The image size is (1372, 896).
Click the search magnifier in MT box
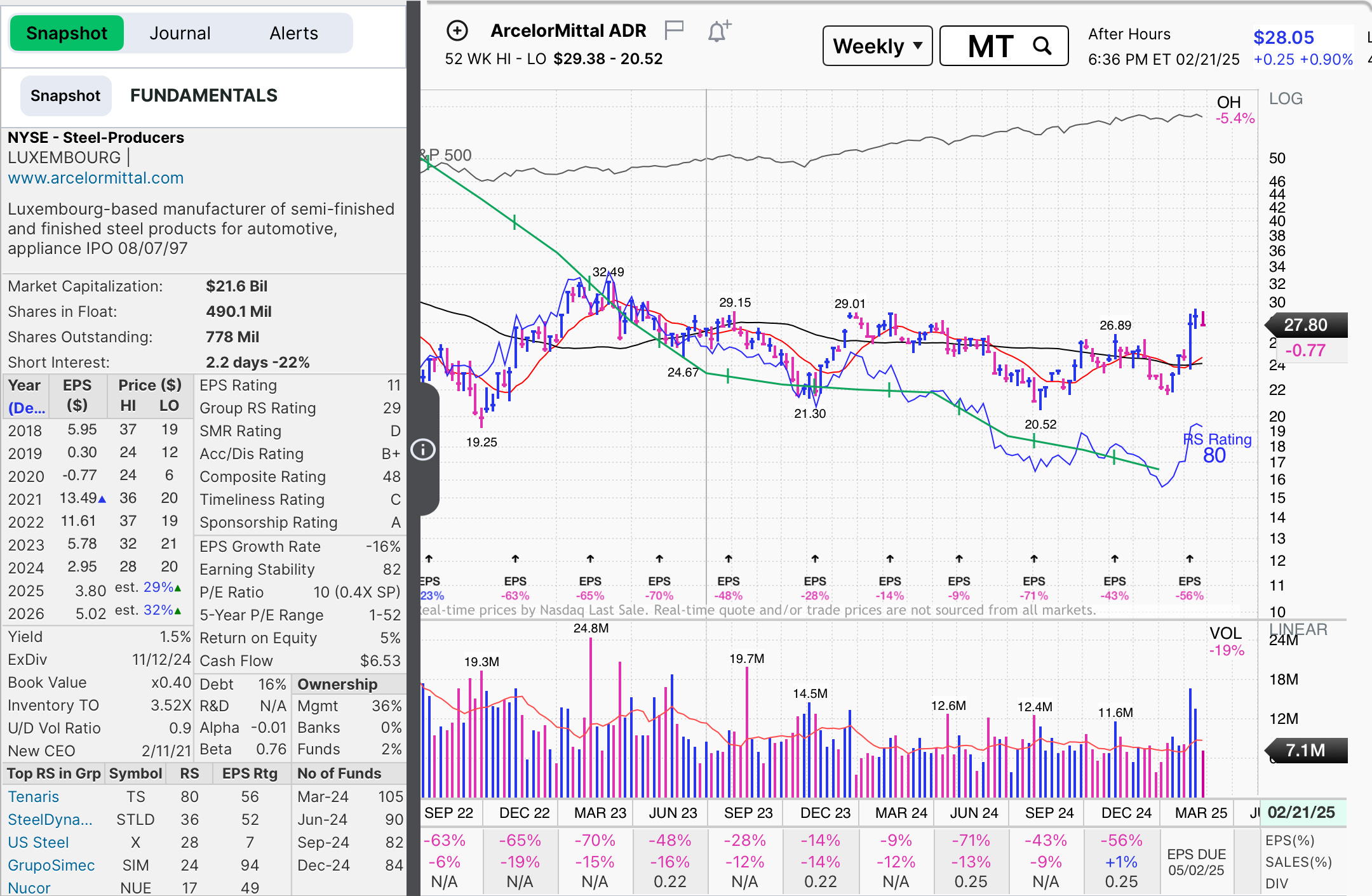[x=1042, y=46]
